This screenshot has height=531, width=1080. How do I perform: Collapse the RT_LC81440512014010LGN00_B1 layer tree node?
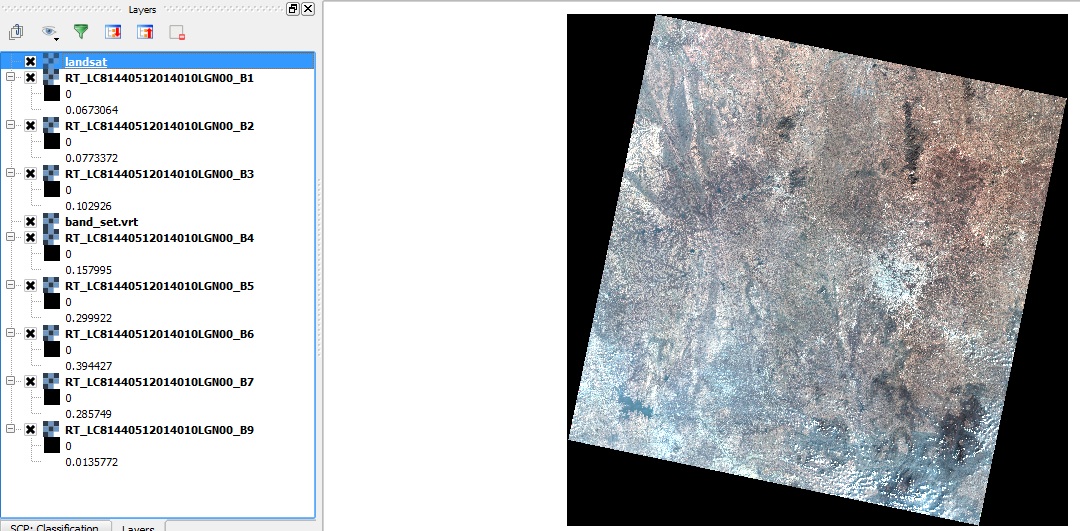pyautogui.click(x=11, y=78)
